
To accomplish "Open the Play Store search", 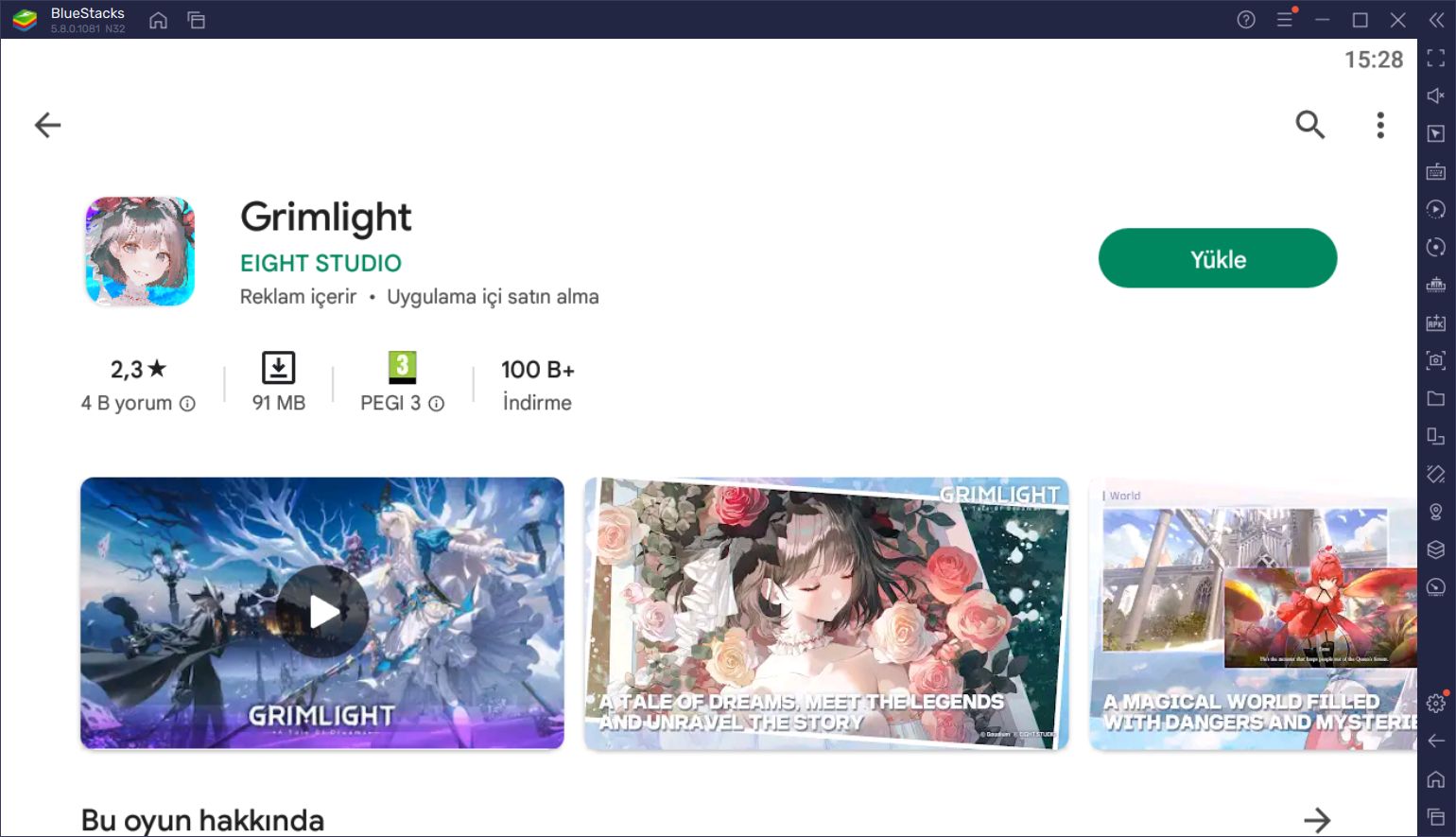I will pos(1309,125).
